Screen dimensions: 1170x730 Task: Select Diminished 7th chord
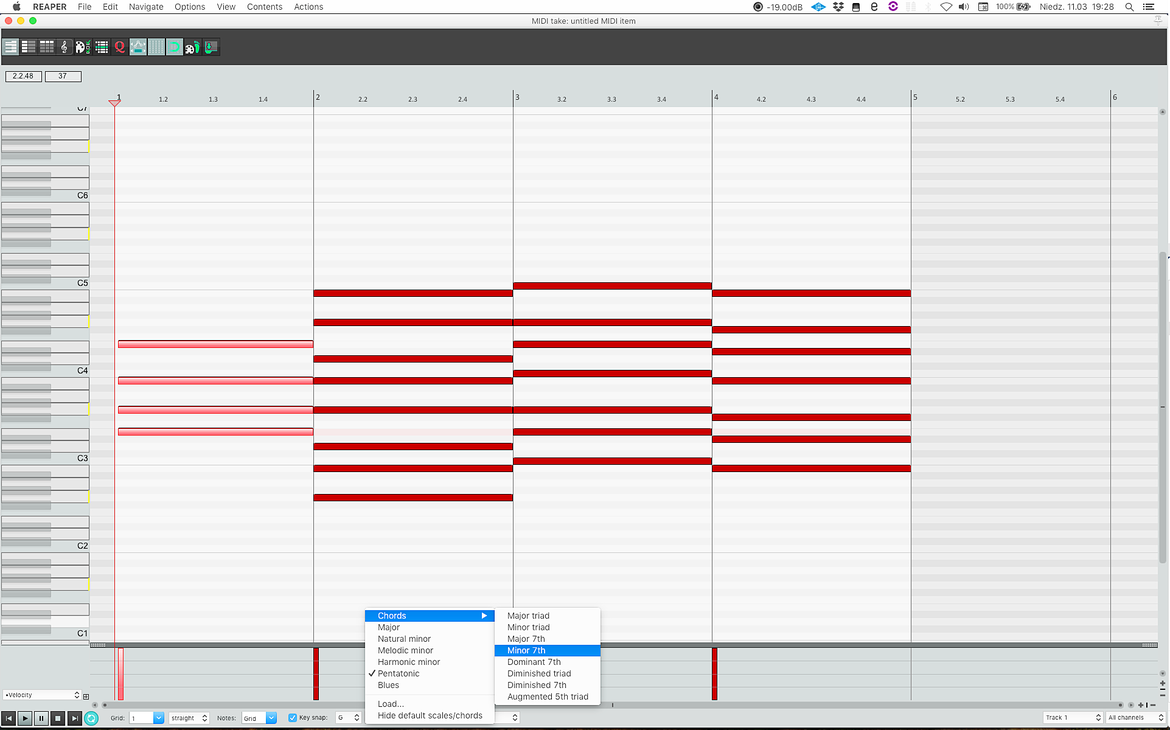(x=547, y=685)
